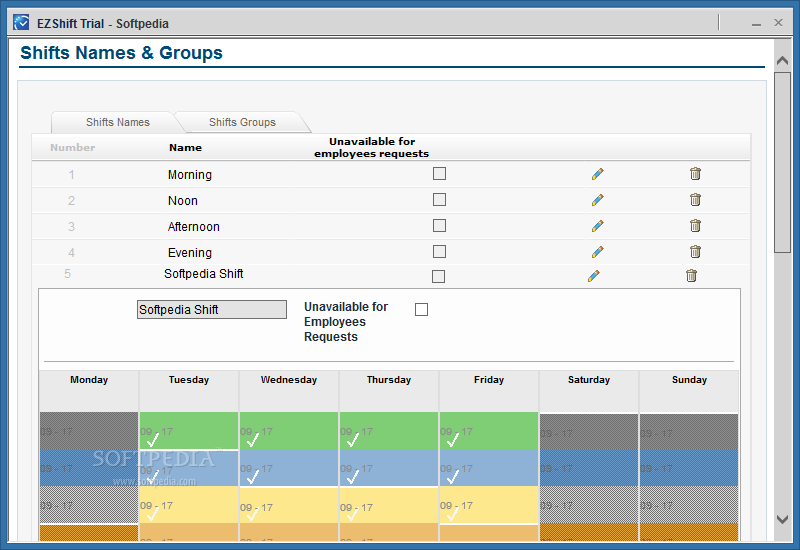800x550 pixels.
Task: Edit the Noon shift with pencil icon
Action: 597,199
